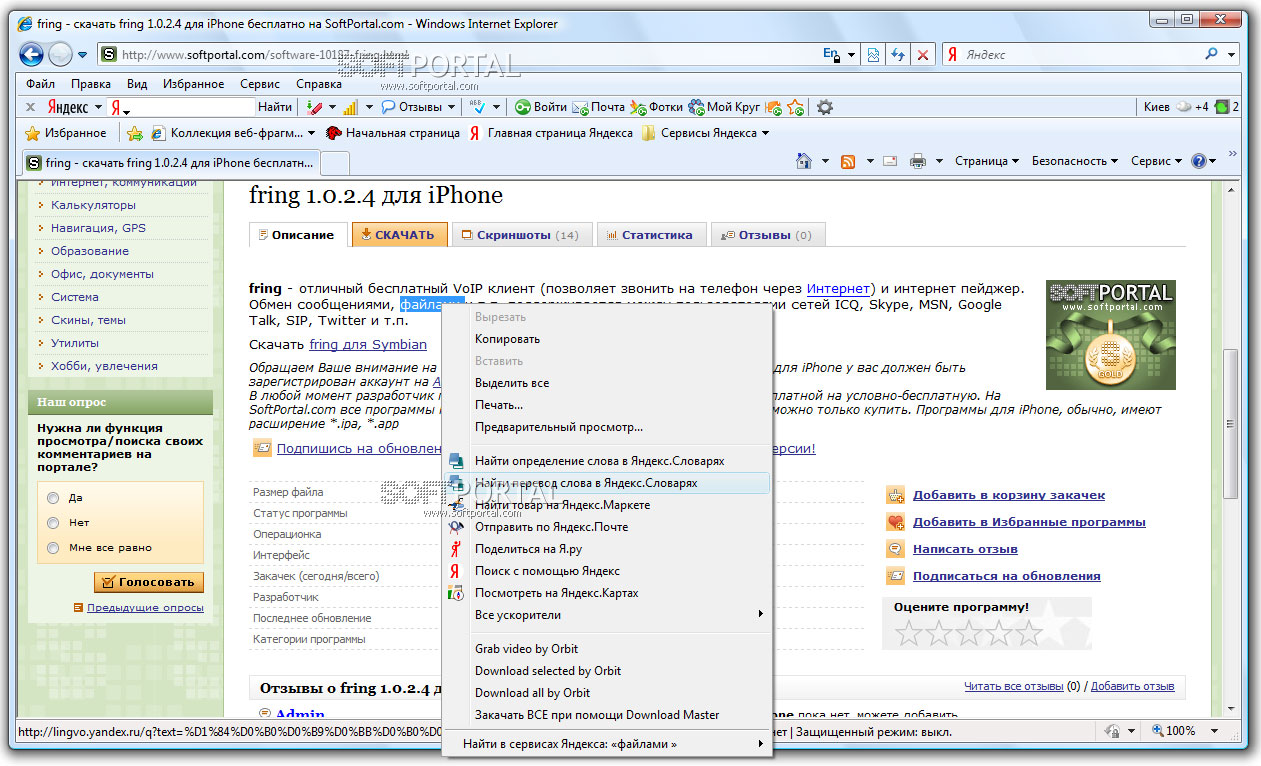Screen dimensions: 1261x766
Task: Open the Страница command bar dropdown
Action: click(986, 161)
